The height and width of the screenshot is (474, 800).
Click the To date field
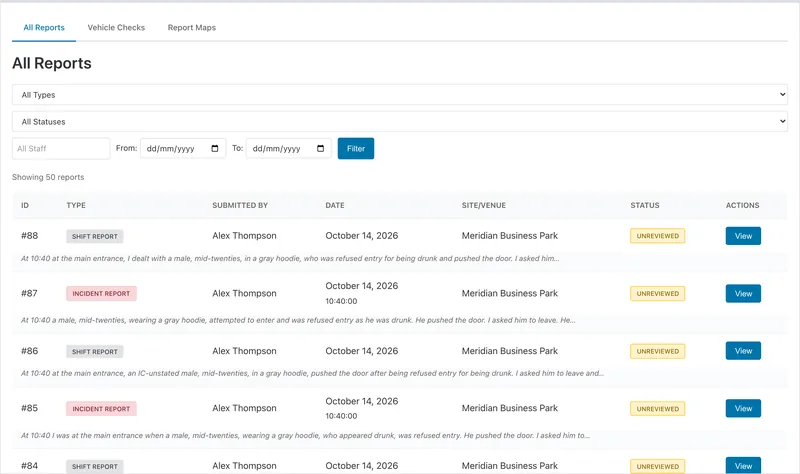click(289, 148)
